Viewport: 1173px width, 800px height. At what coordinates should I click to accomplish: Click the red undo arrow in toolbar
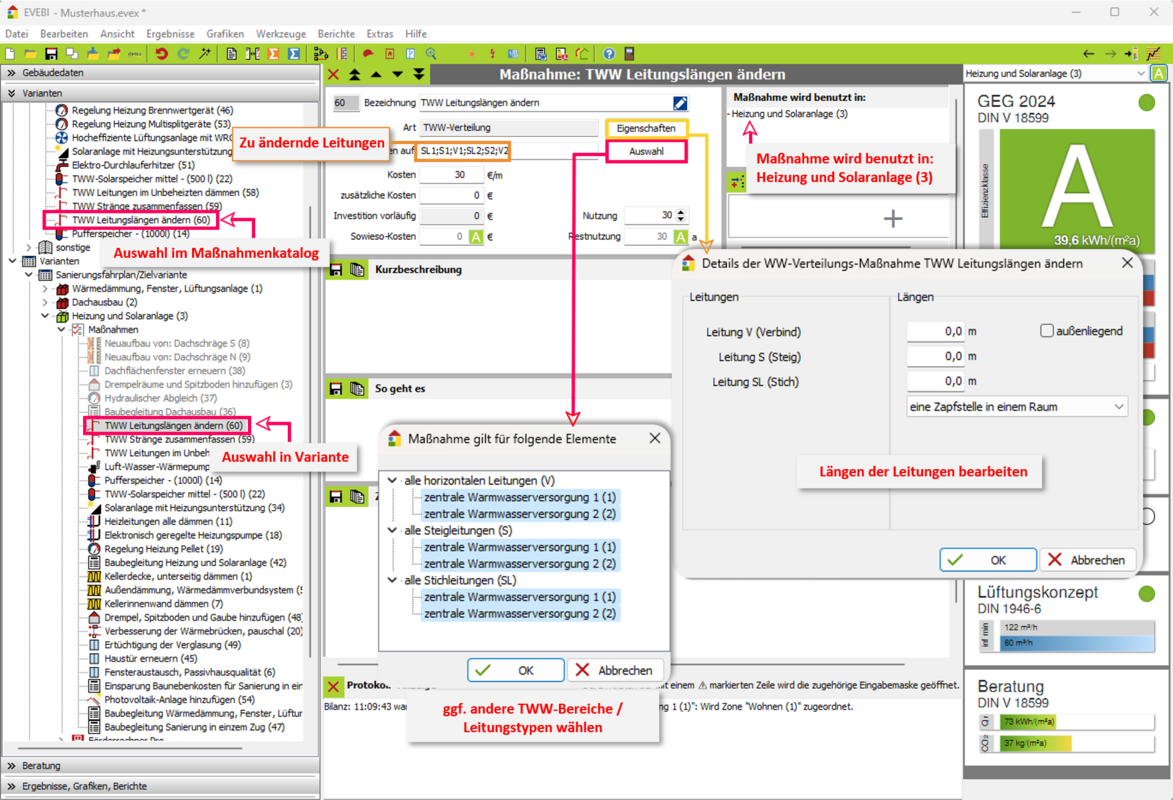coord(161,54)
